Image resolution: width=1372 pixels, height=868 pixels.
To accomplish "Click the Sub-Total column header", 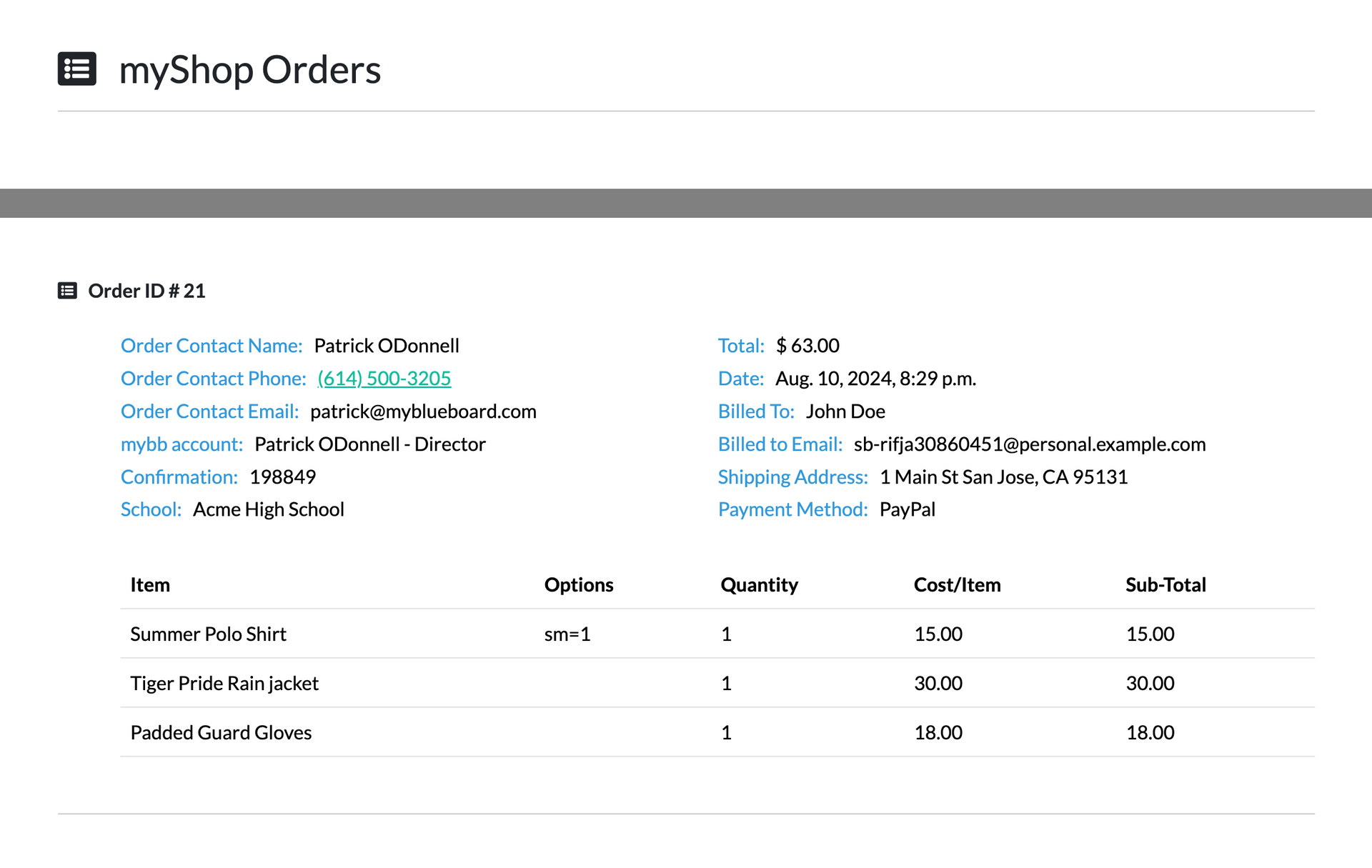I will 1165,585.
